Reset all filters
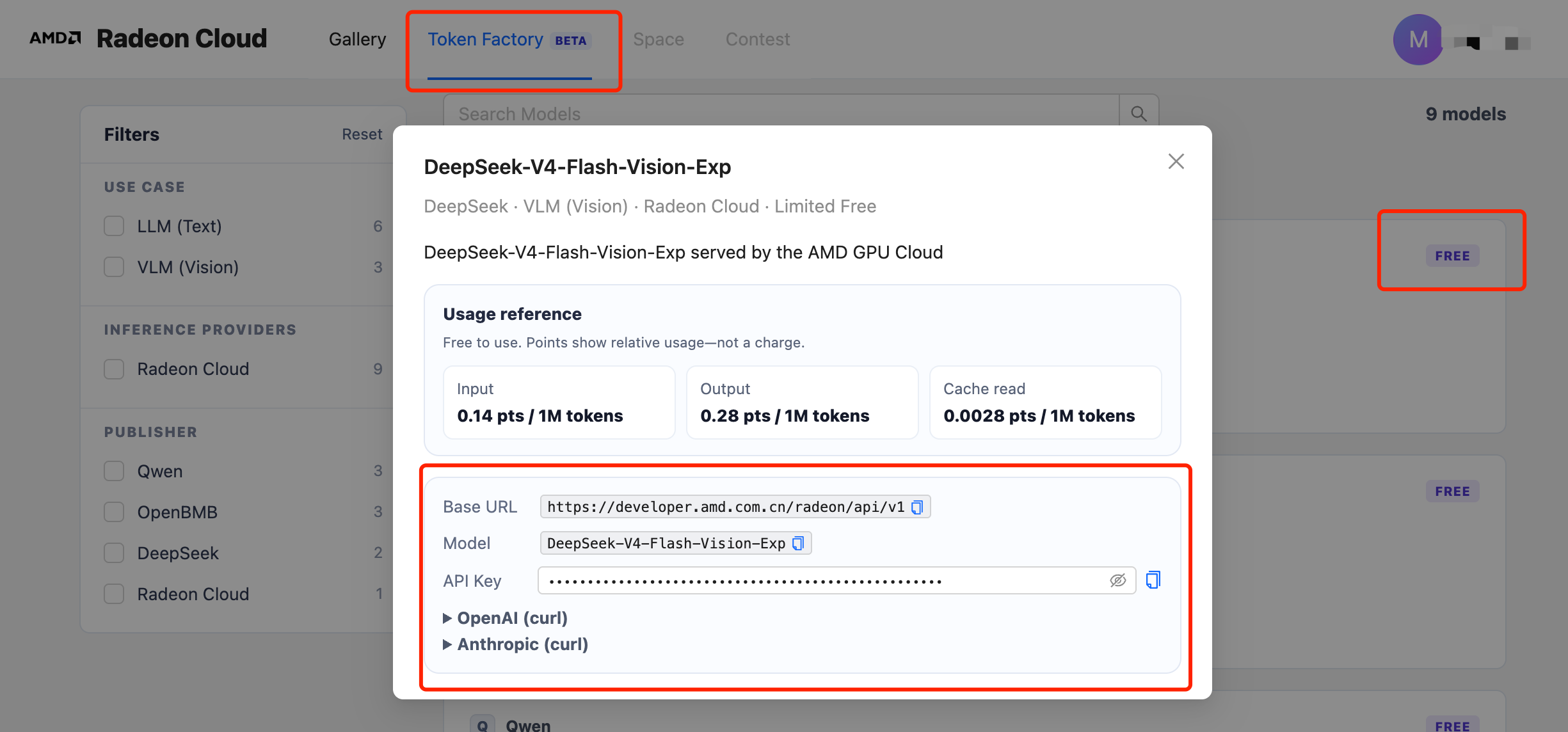The width and height of the screenshot is (1568, 732). click(362, 134)
